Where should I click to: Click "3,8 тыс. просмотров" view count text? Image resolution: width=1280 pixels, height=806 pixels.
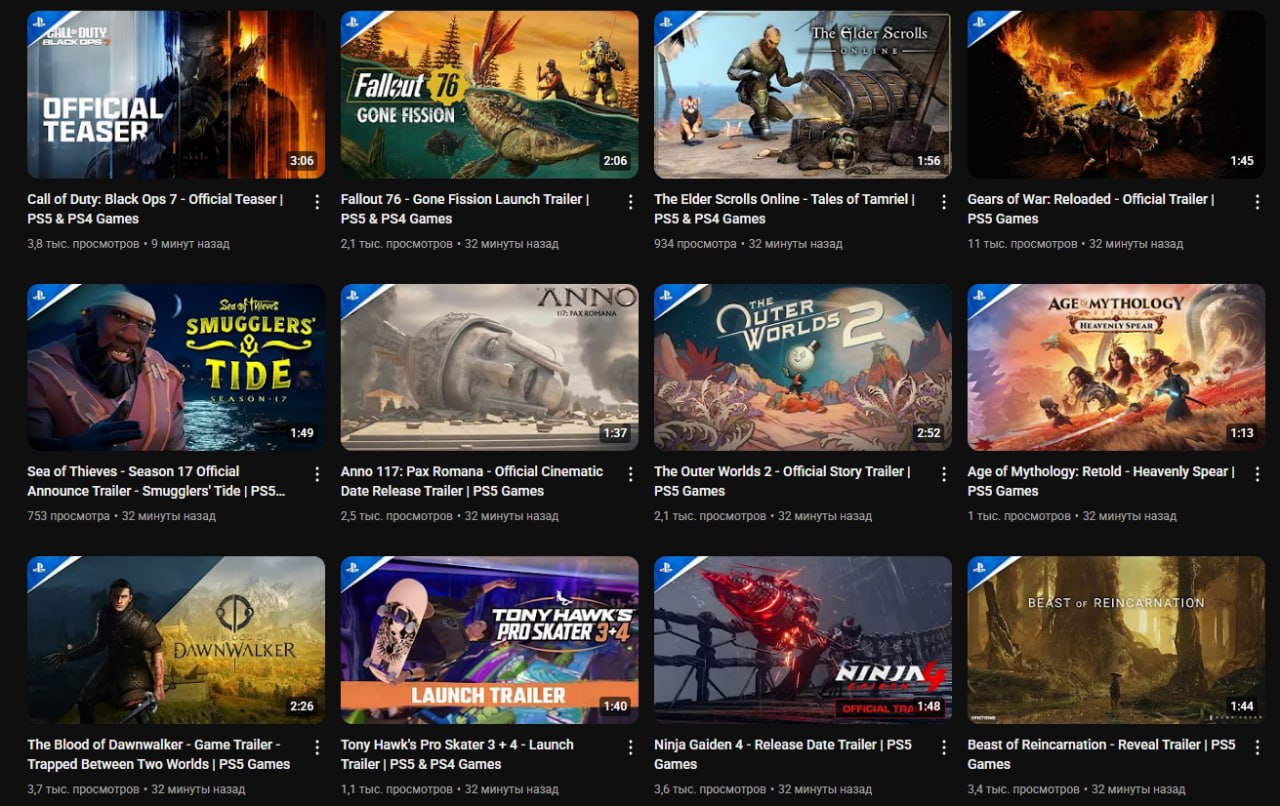(x=83, y=244)
